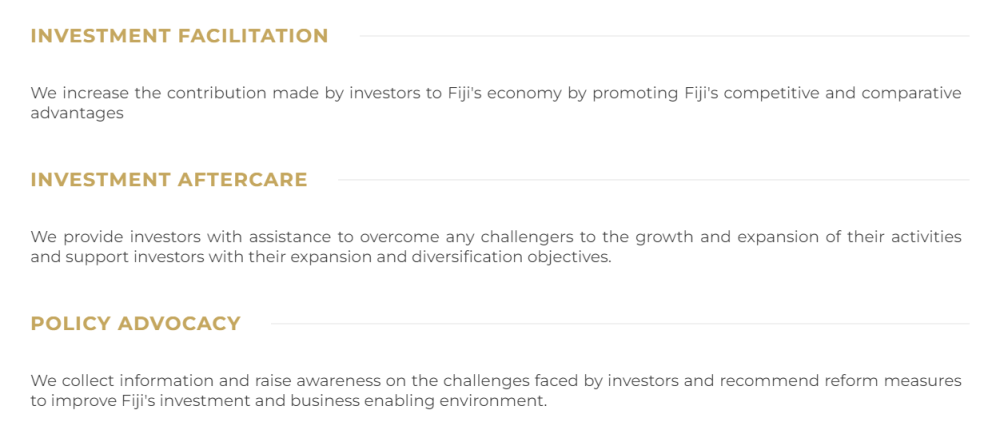Image resolution: width=996 pixels, height=426 pixels.
Task: Click the POLICY ADVOCACY heading
Action: tap(135, 324)
